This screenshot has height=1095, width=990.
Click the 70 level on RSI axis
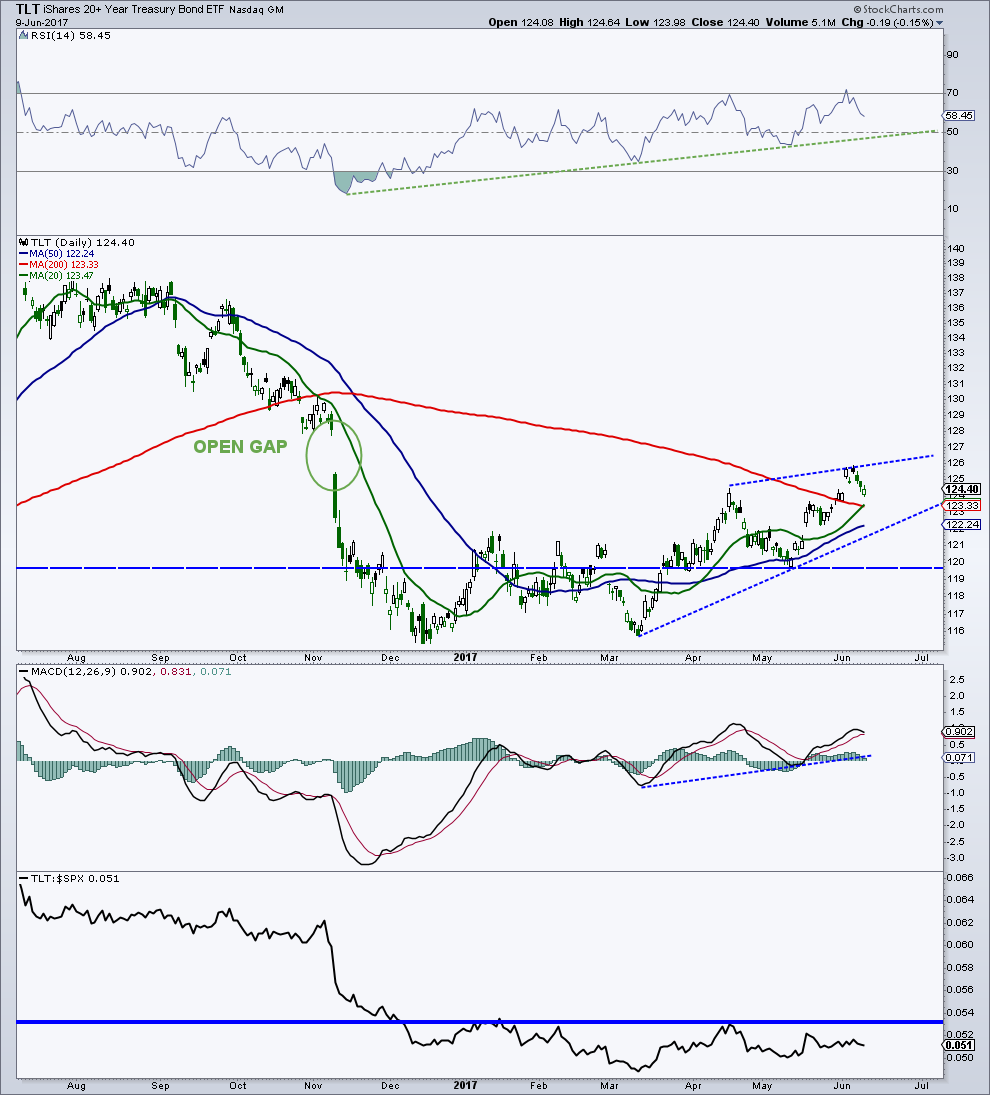pyautogui.click(x=953, y=93)
